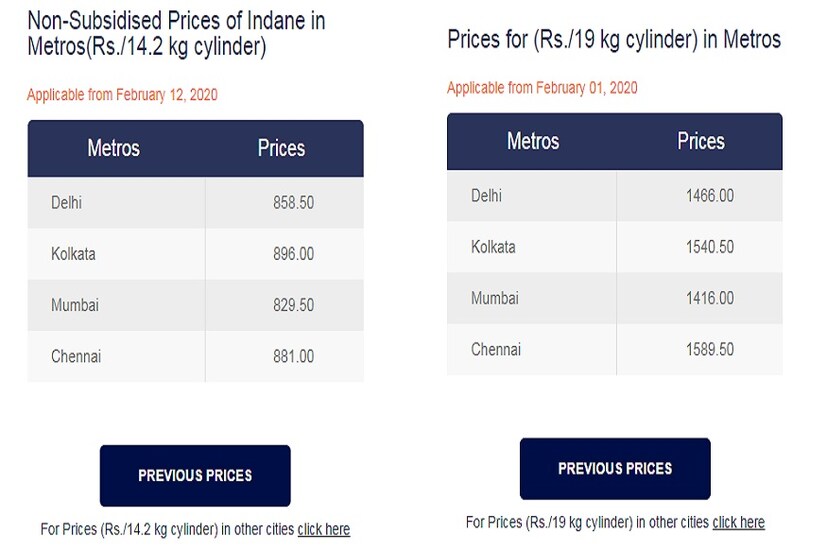Click 'Applicable from February 12, 2020' text

tap(122, 95)
